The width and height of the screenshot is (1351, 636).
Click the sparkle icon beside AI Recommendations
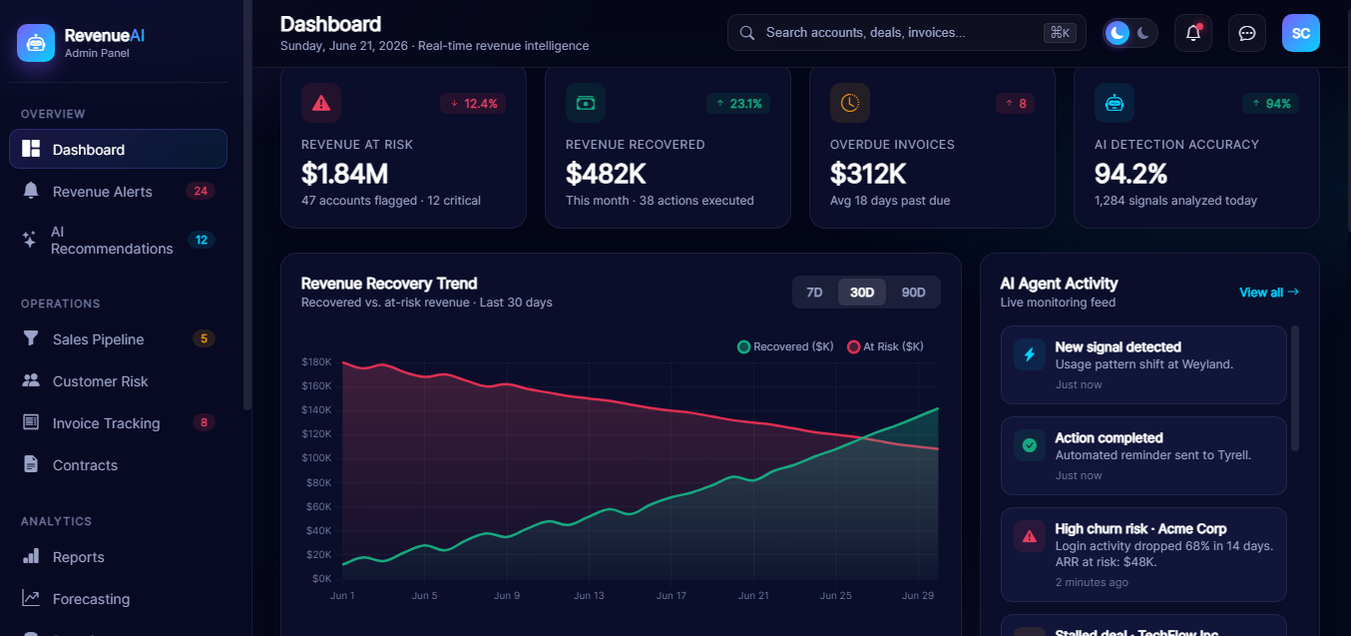[30, 240]
